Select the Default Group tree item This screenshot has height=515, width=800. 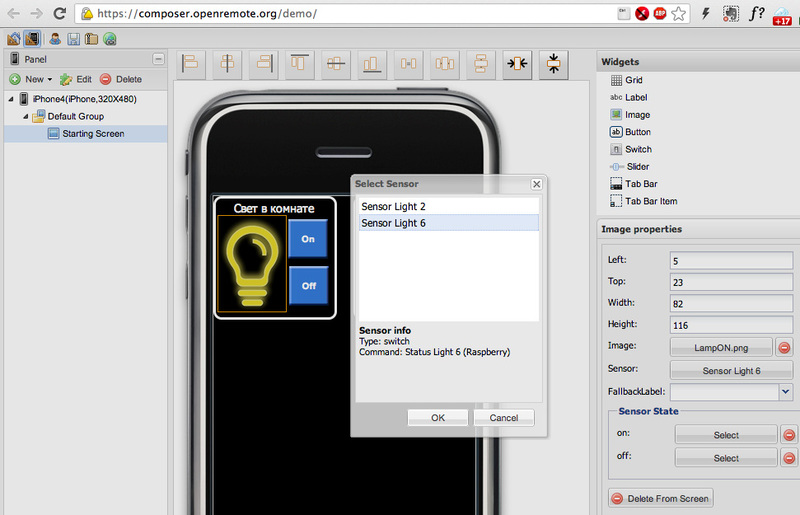[68, 116]
